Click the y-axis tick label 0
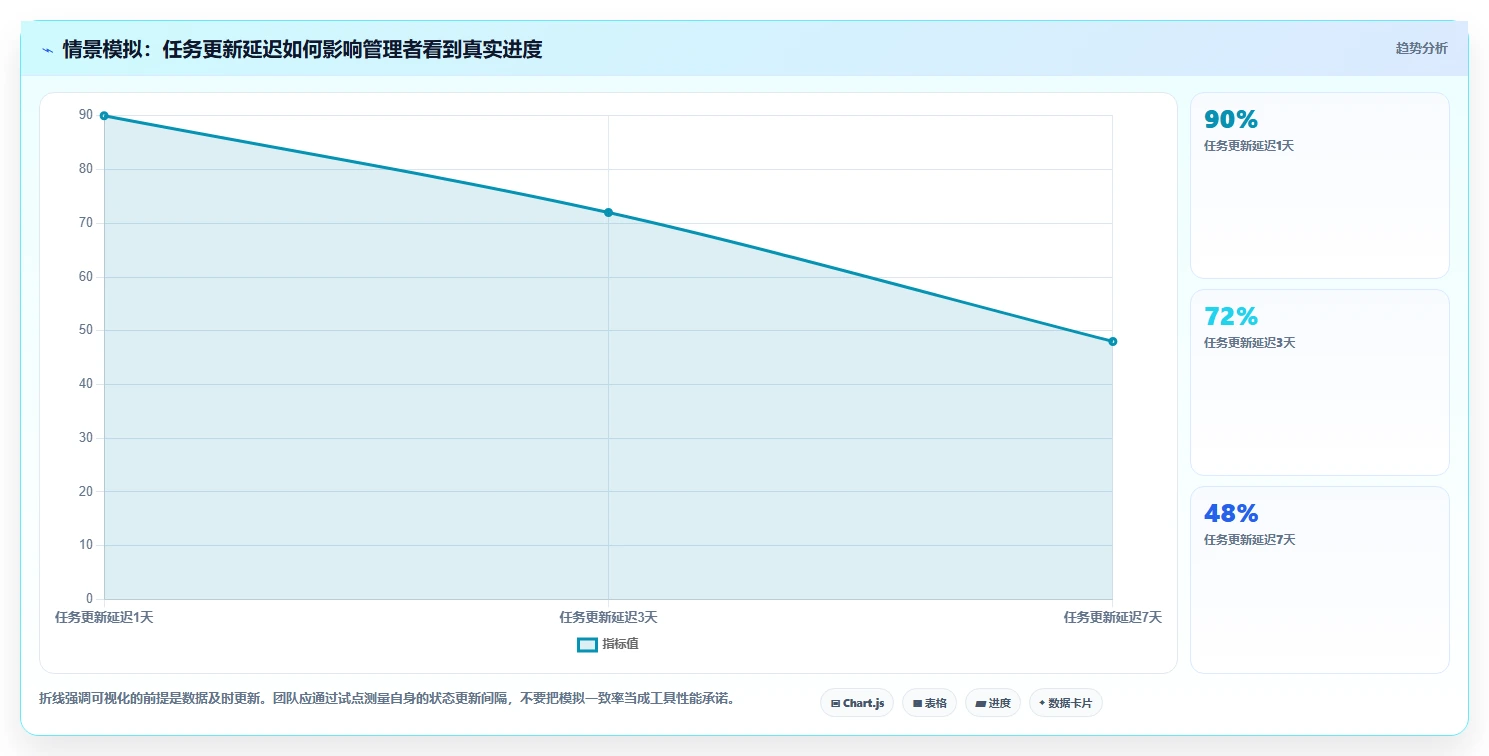This screenshot has height=756, width=1489. tap(89, 599)
